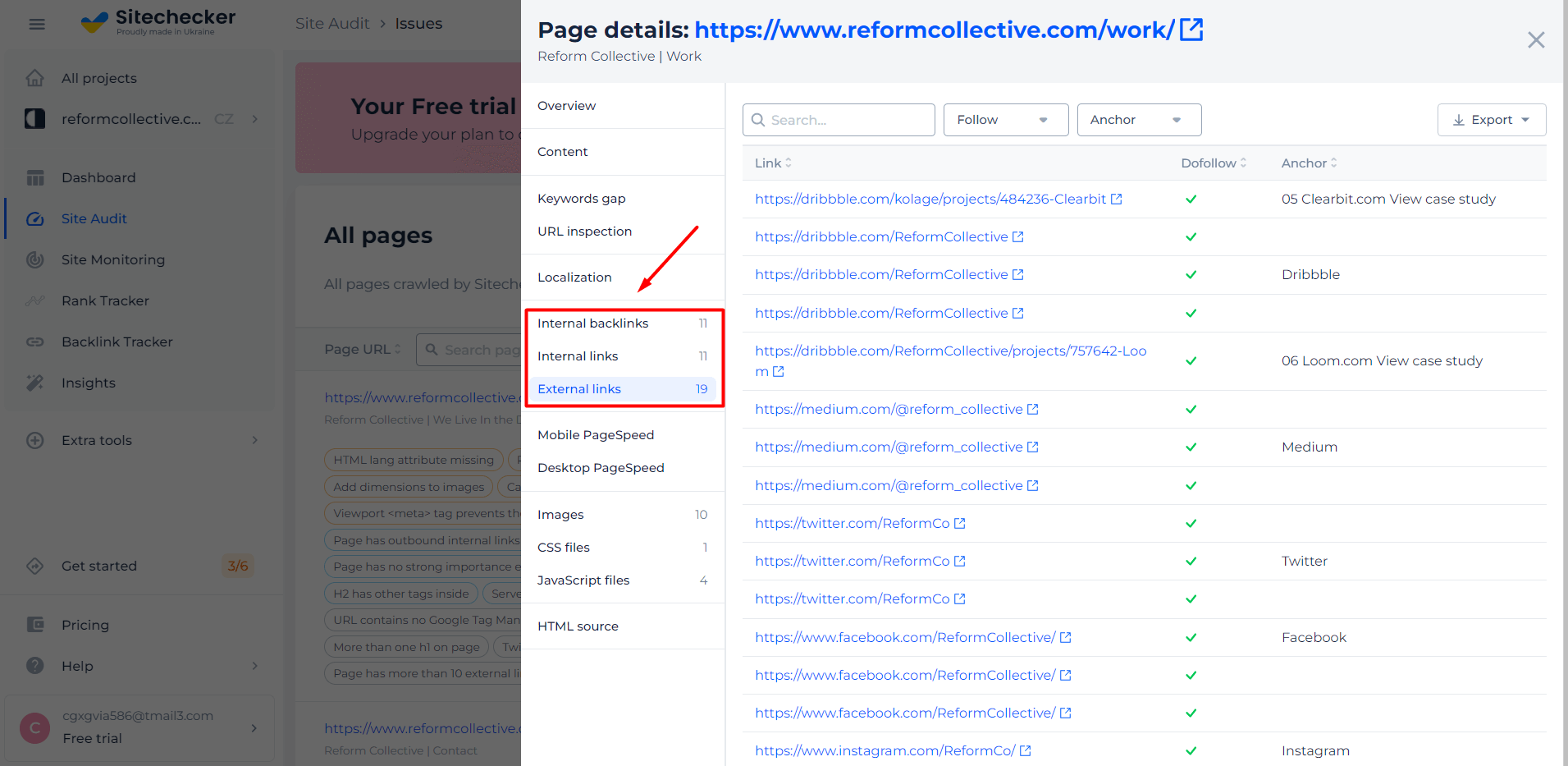Select the External links tab
The width and height of the screenshot is (1568, 766).
pos(623,389)
